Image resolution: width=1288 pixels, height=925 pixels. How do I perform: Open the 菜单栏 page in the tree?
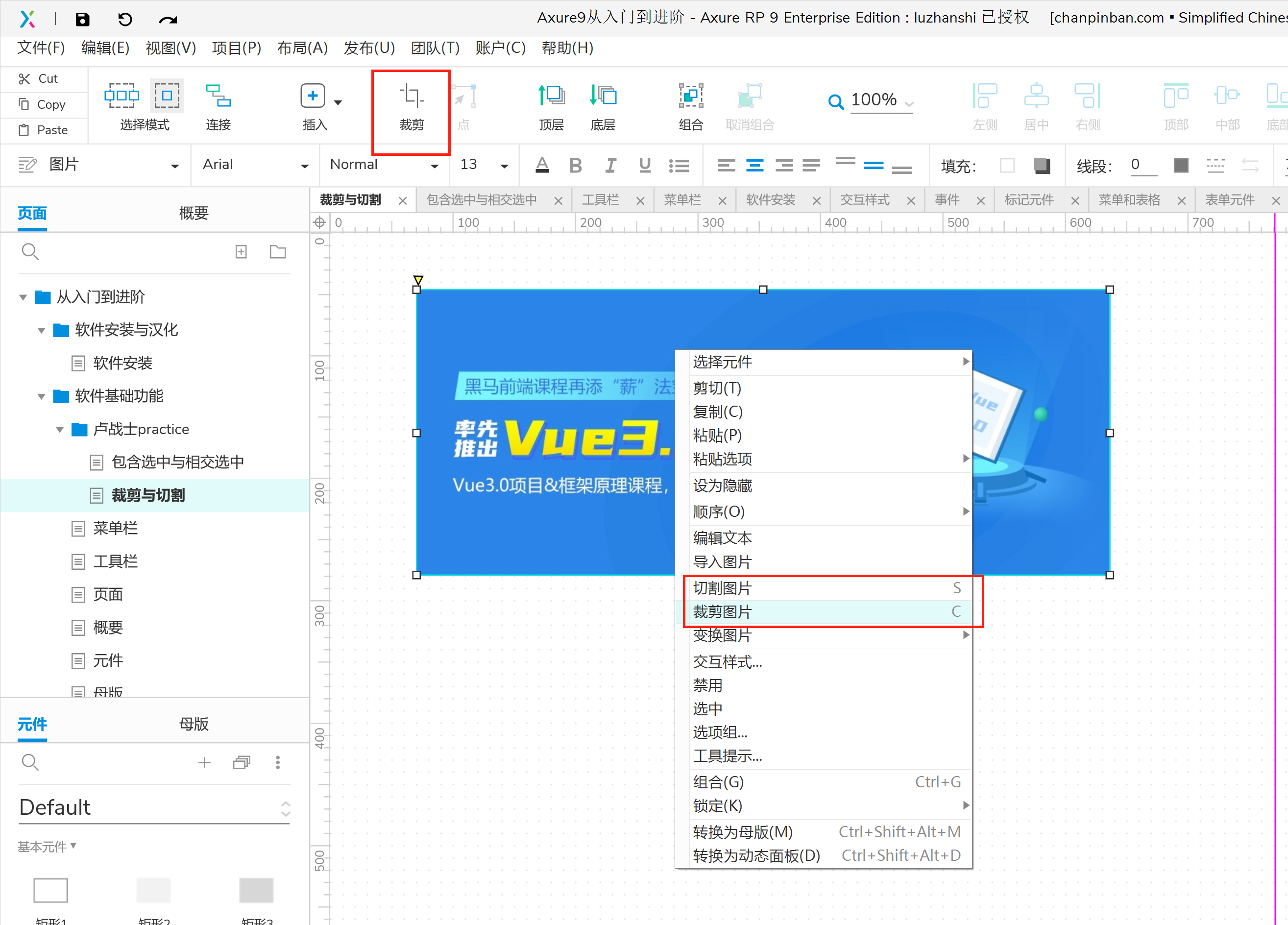coord(115,528)
